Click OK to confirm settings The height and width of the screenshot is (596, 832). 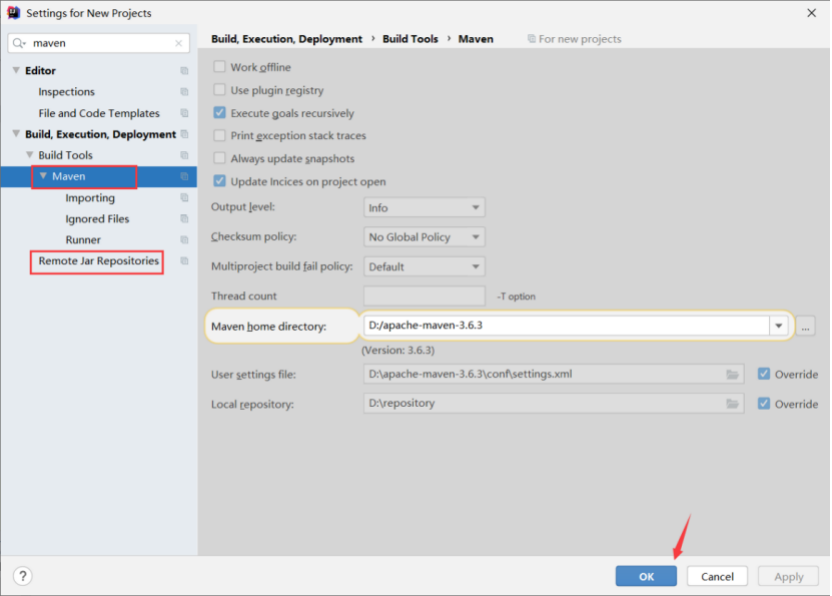[x=646, y=576]
